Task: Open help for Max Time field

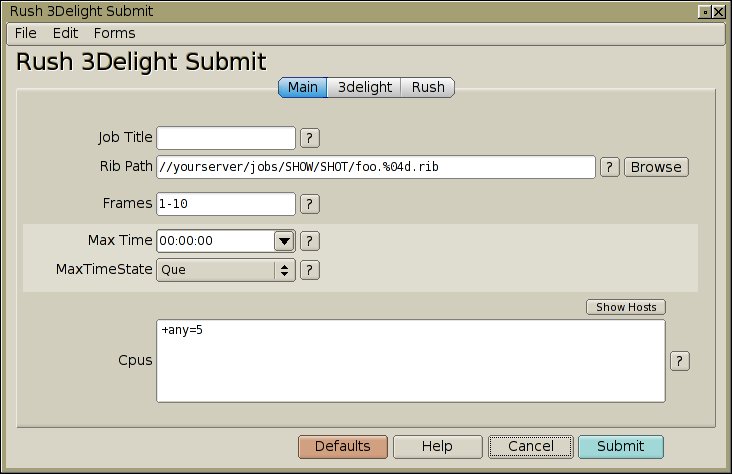Action: point(310,241)
